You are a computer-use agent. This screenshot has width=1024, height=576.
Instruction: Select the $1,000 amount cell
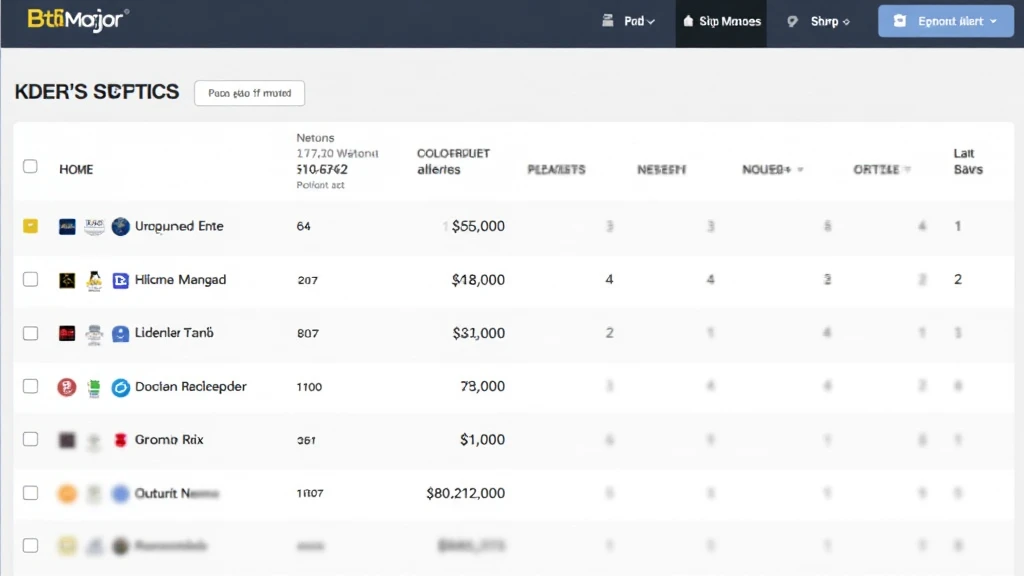[483, 440]
